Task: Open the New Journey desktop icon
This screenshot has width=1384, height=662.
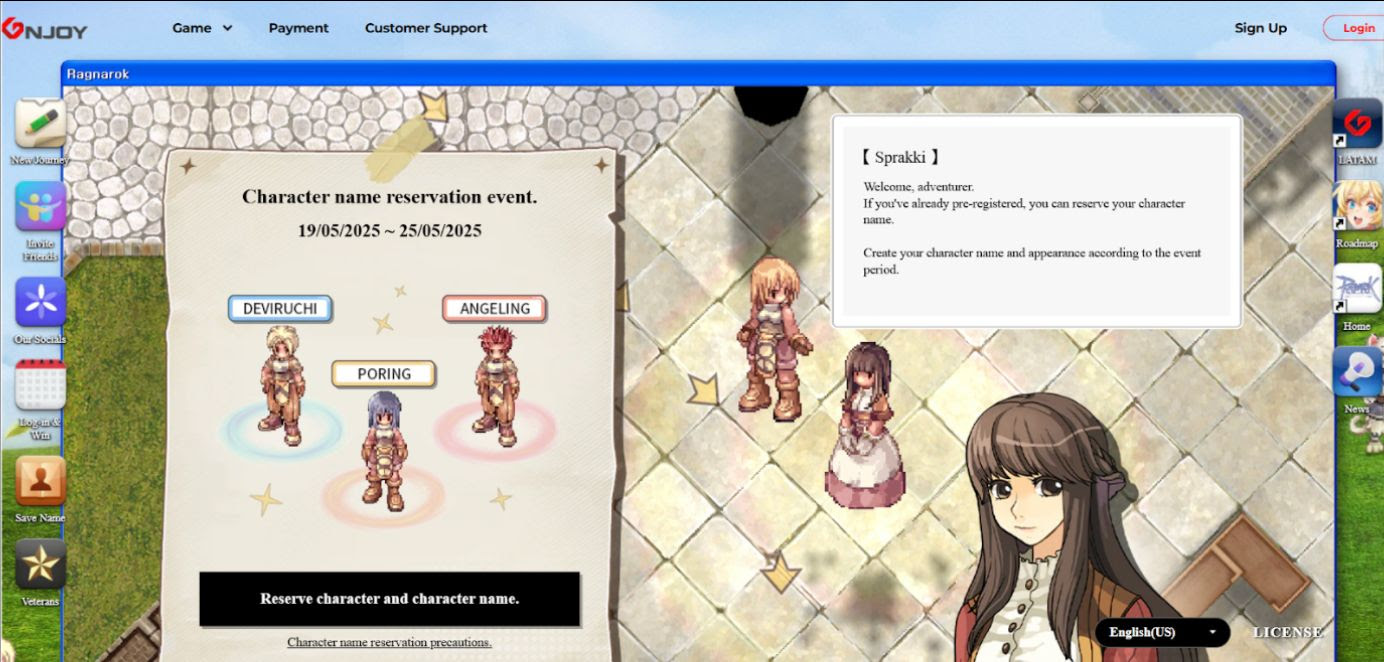Action: [40, 124]
